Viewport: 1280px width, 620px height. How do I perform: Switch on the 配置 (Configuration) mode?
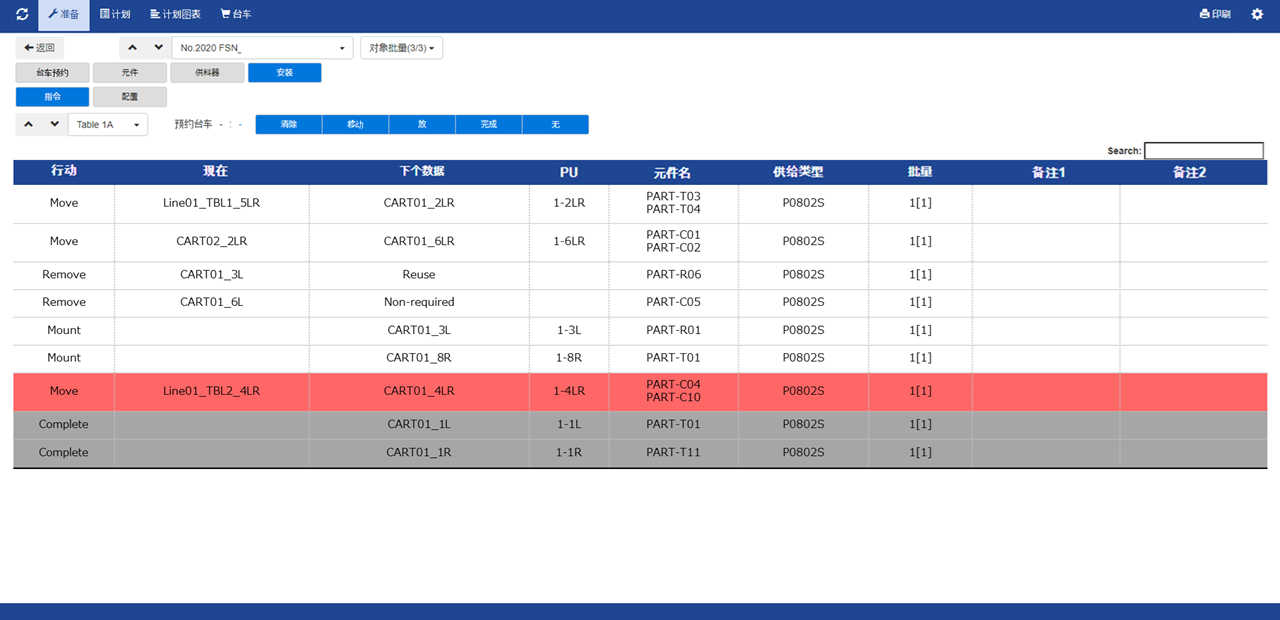(x=129, y=96)
